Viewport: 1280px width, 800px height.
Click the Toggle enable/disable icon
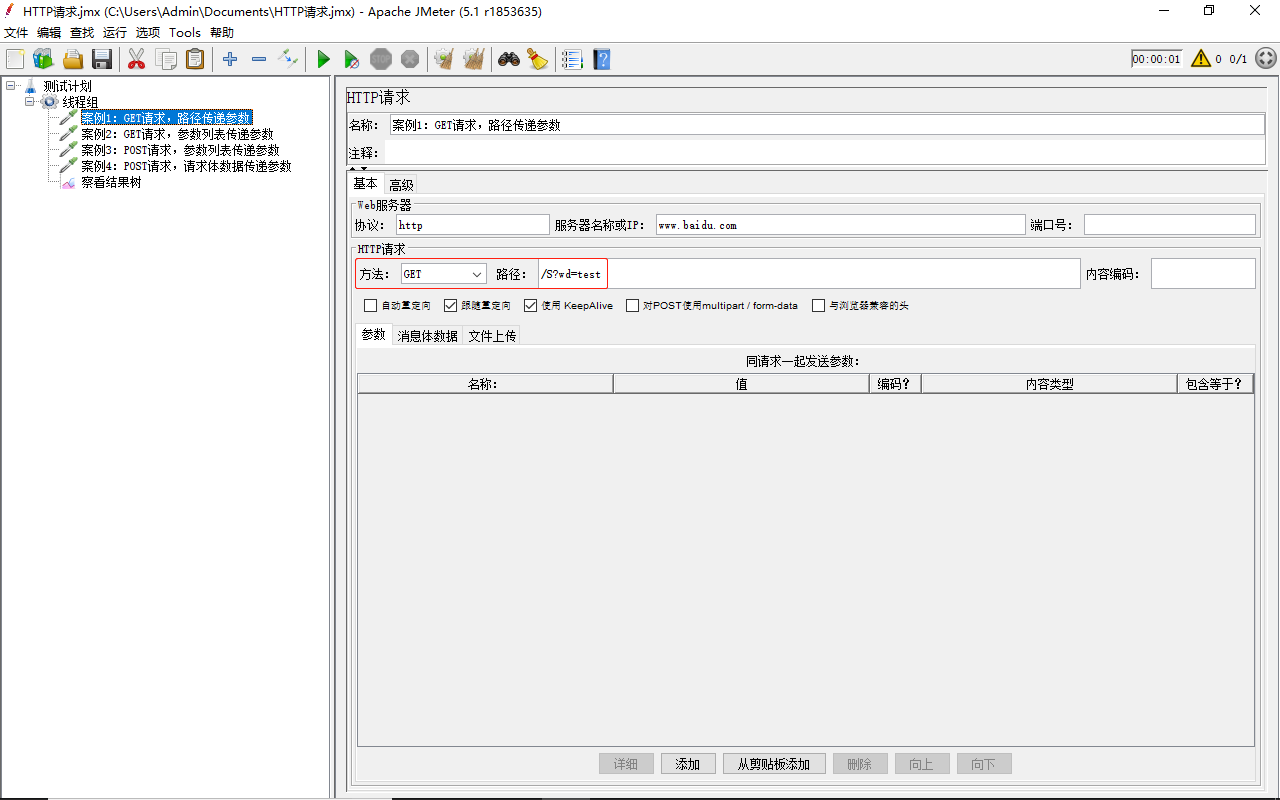click(x=288, y=60)
